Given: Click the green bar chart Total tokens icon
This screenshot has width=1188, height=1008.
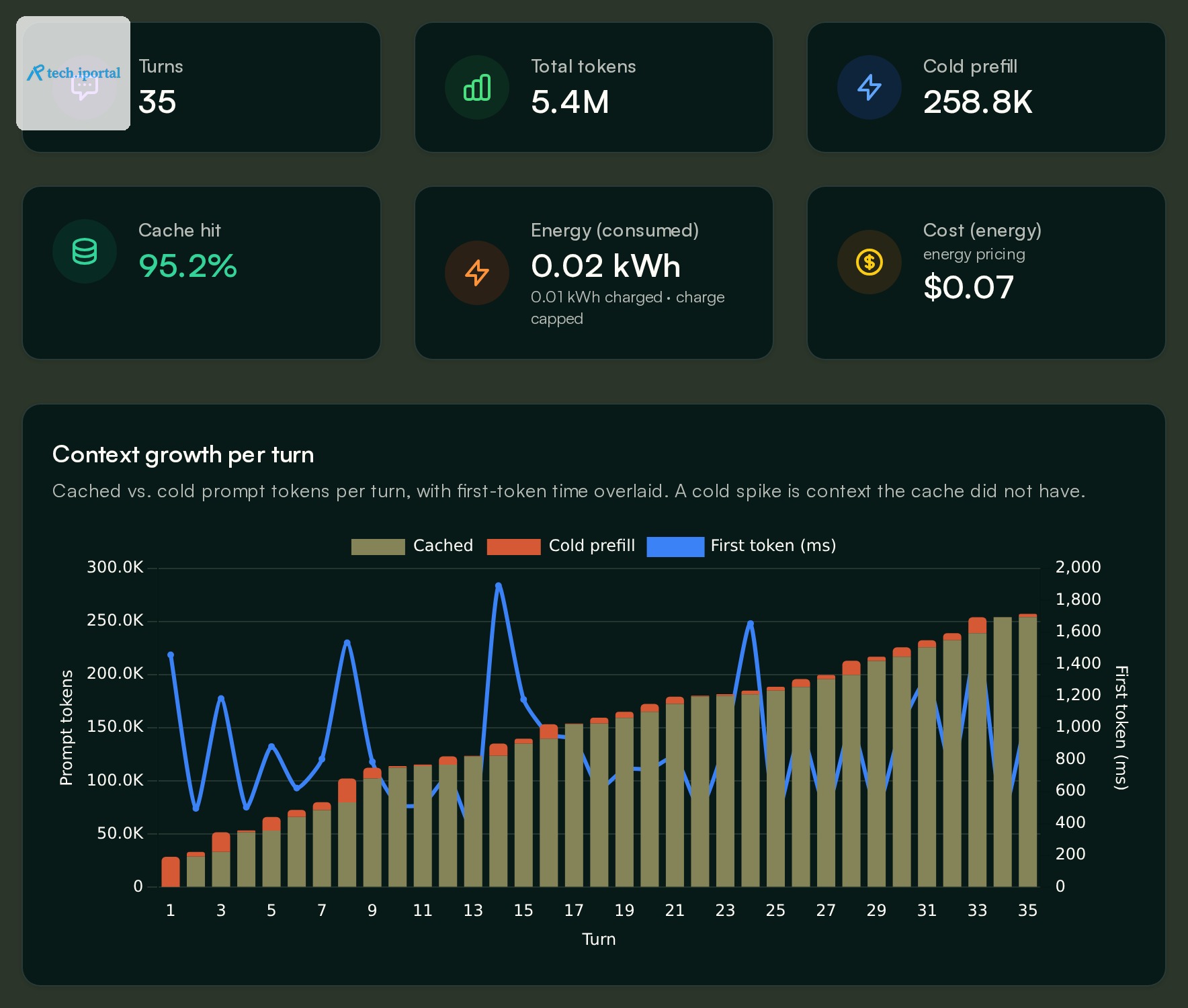Looking at the screenshot, I should [477, 87].
